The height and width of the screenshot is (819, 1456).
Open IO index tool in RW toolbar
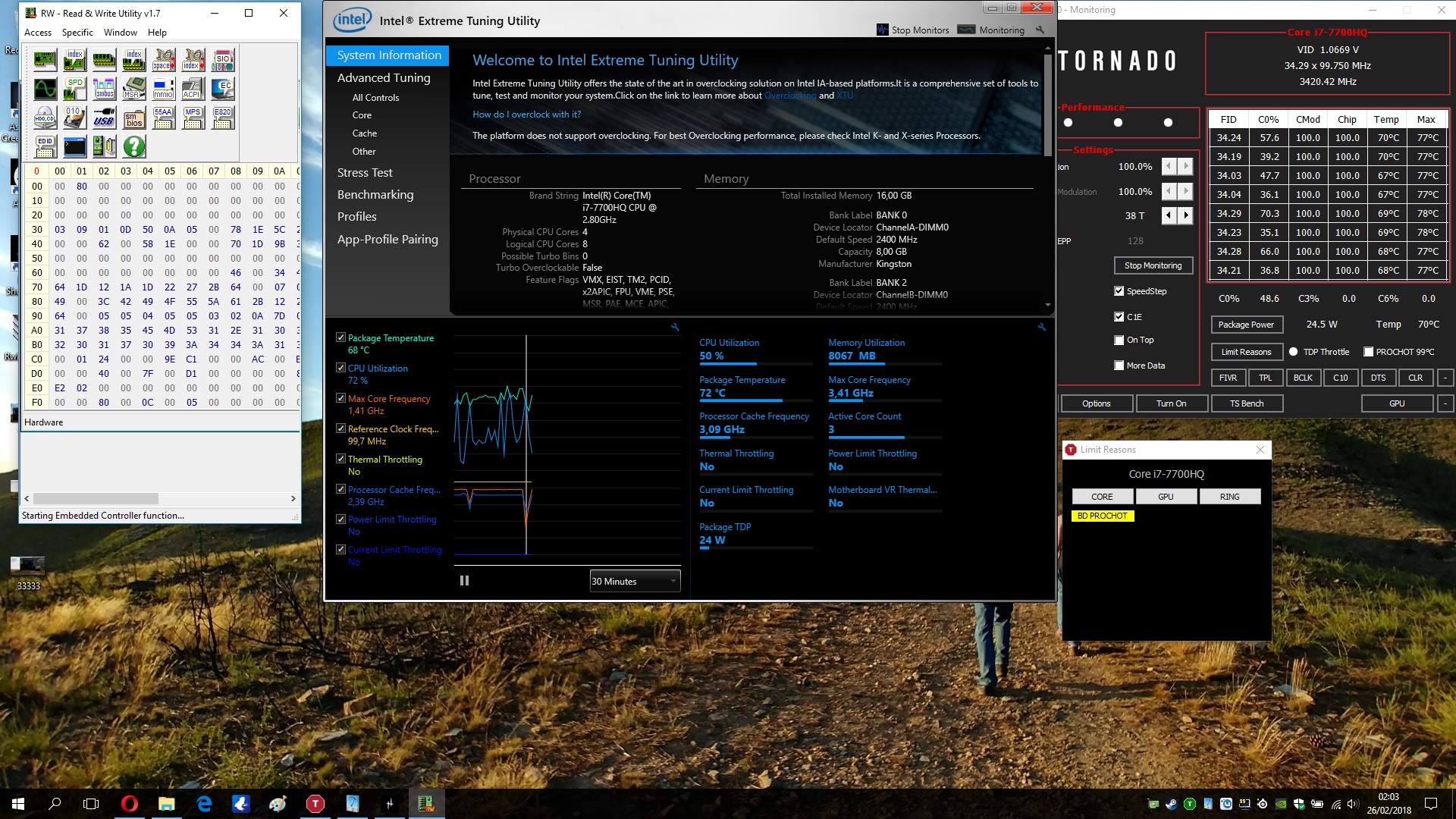pyautogui.click(x=193, y=60)
